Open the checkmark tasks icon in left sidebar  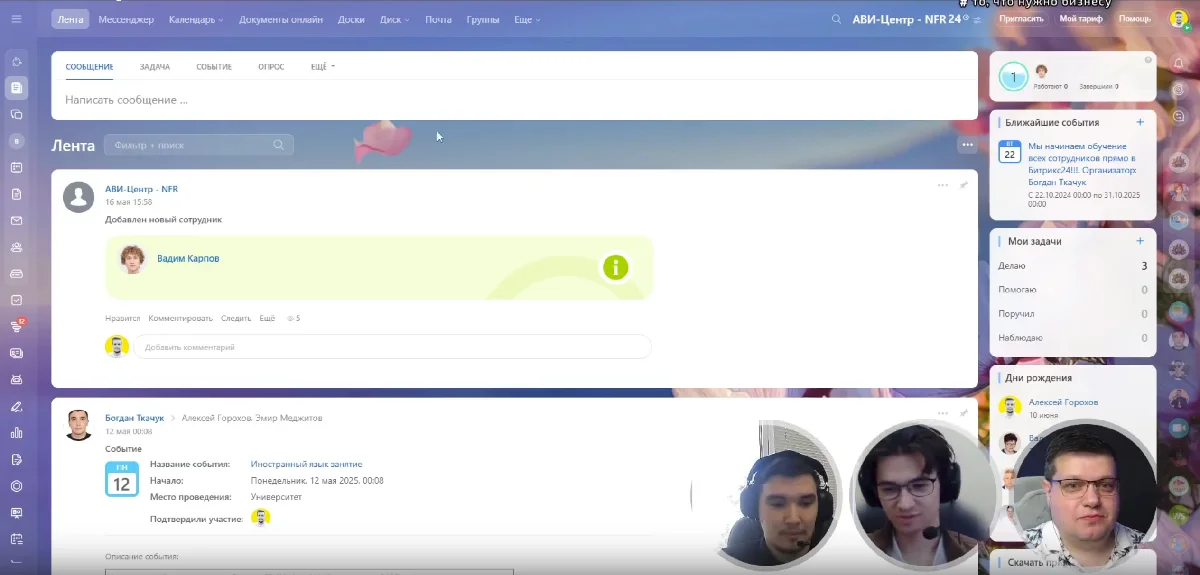16,299
